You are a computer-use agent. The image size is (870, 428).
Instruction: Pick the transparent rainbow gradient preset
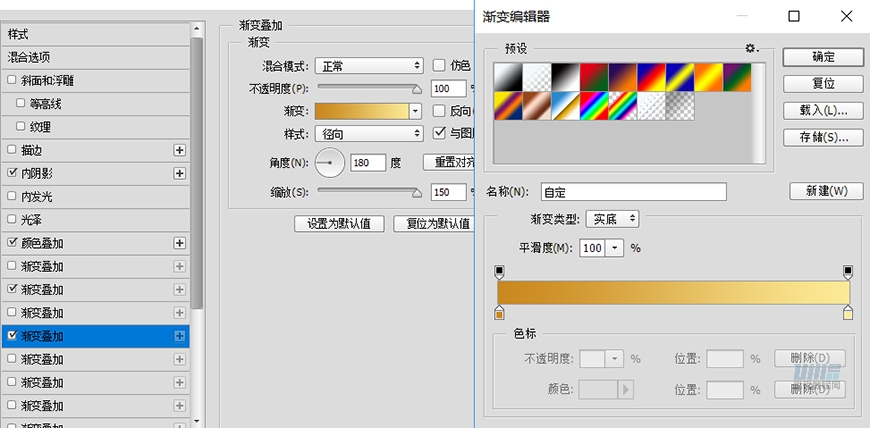623,106
